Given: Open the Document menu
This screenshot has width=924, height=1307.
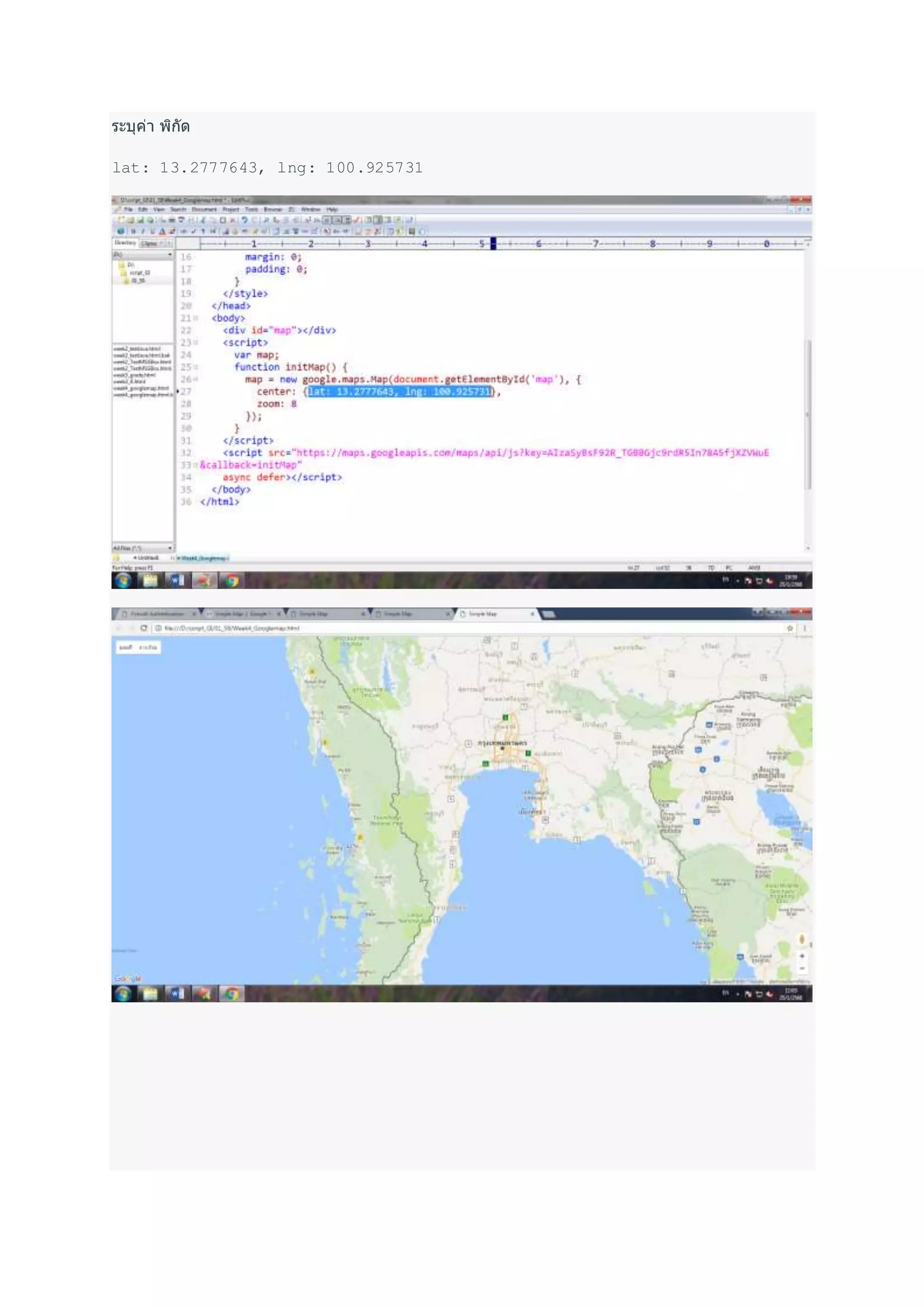Looking at the screenshot, I should (x=204, y=209).
